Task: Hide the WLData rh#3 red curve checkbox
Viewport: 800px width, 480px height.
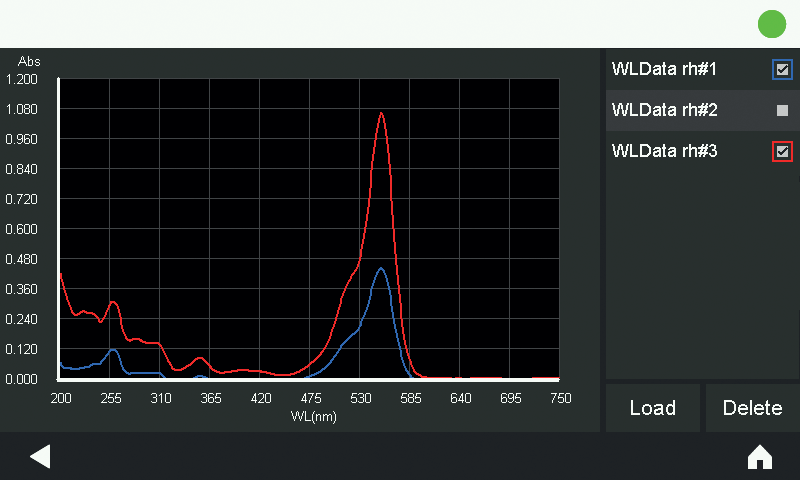Action: click(x=782, y=151)
